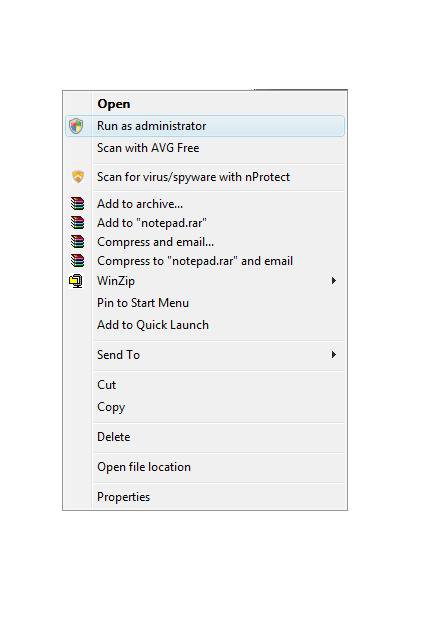Screen dimensions: 432x618
Task: Select Pin to Start Menu
Action: [205, 303]
